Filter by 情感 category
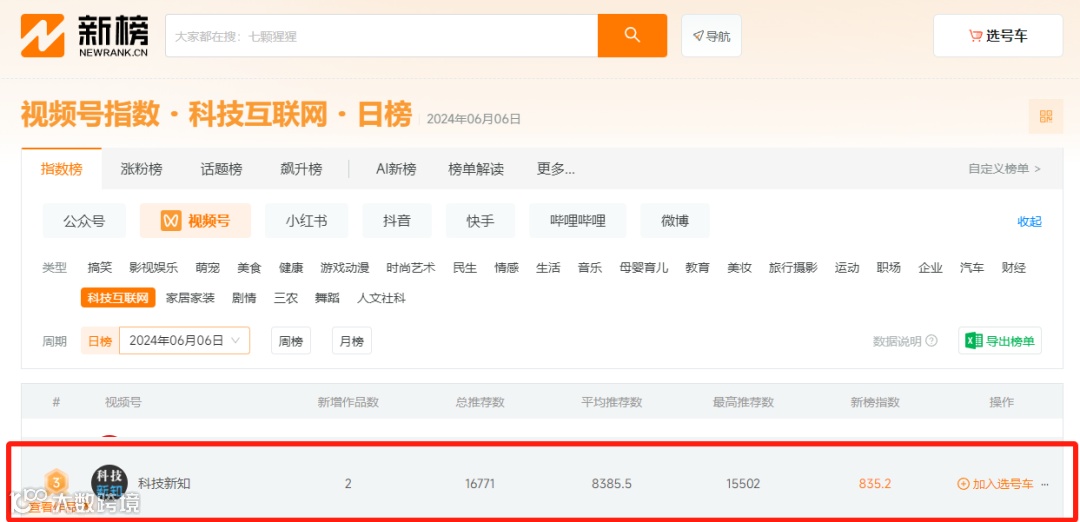The image size is (1080, 522). (x=506, y=268)
